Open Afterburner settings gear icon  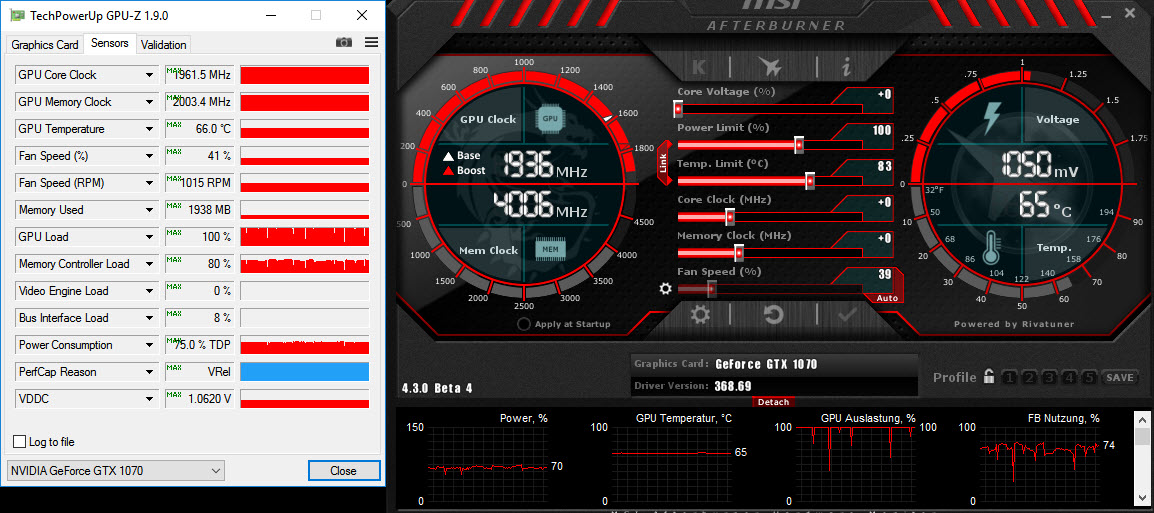coord(700,315)
